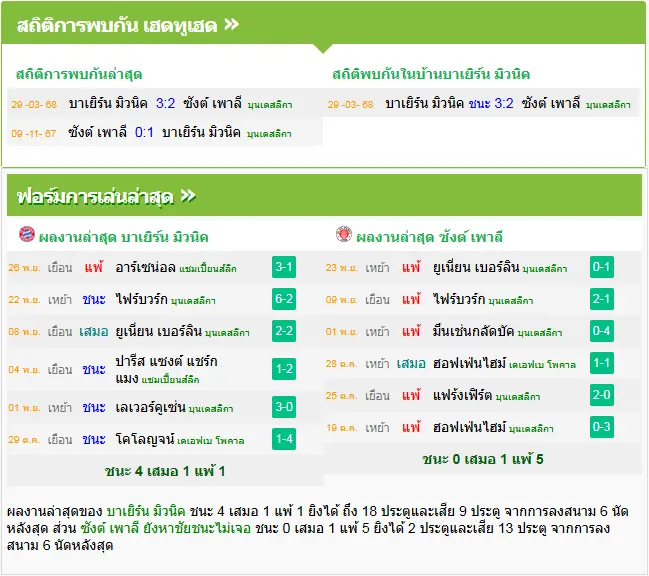Click the 0-1 score badge for St. Pauli vs ยูเนี่ยน เบอร์ลิน
Viewport: 649px width, 576px height.
tap(601, 267)
